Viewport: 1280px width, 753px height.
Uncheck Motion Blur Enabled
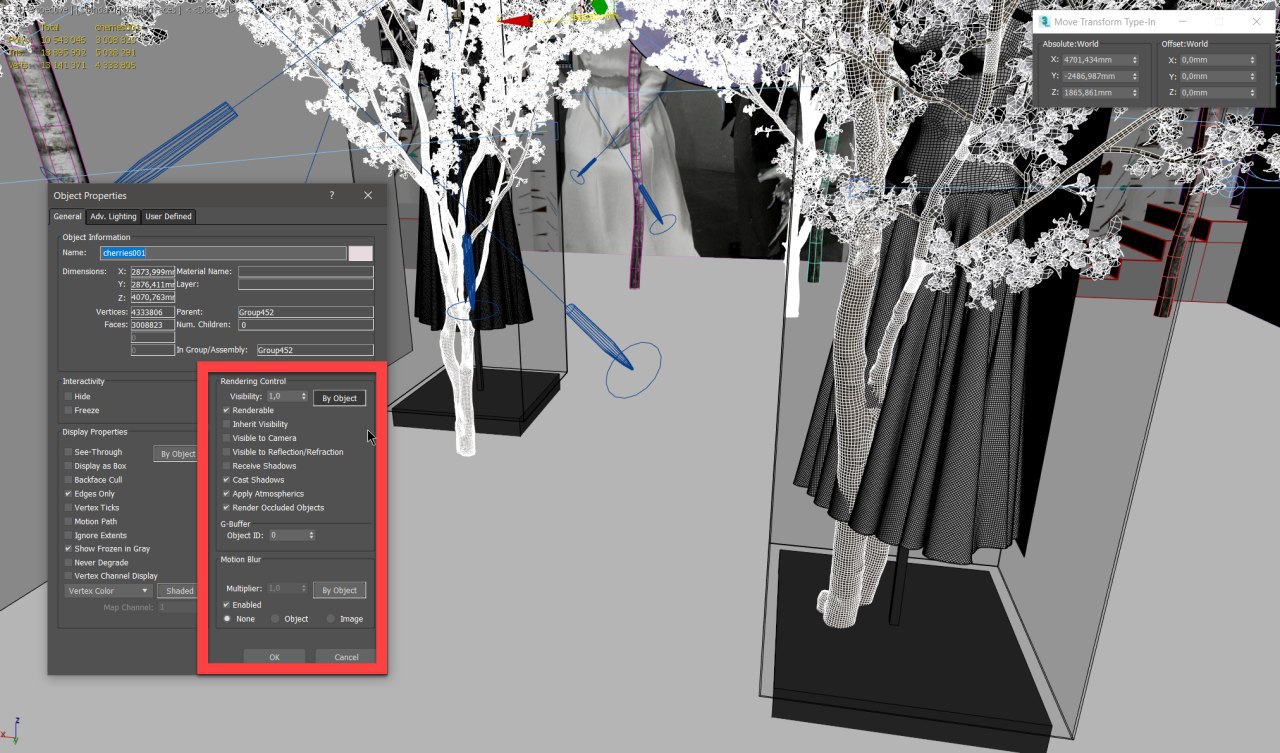click(x=227, y=605)
